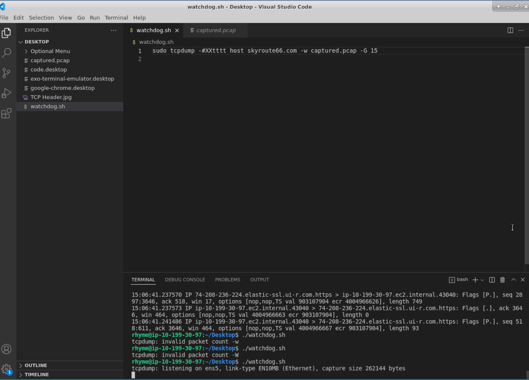Open the Explorer view in activity bar
This screenshot has height=380, width=529.
click(x=6, y=33)
